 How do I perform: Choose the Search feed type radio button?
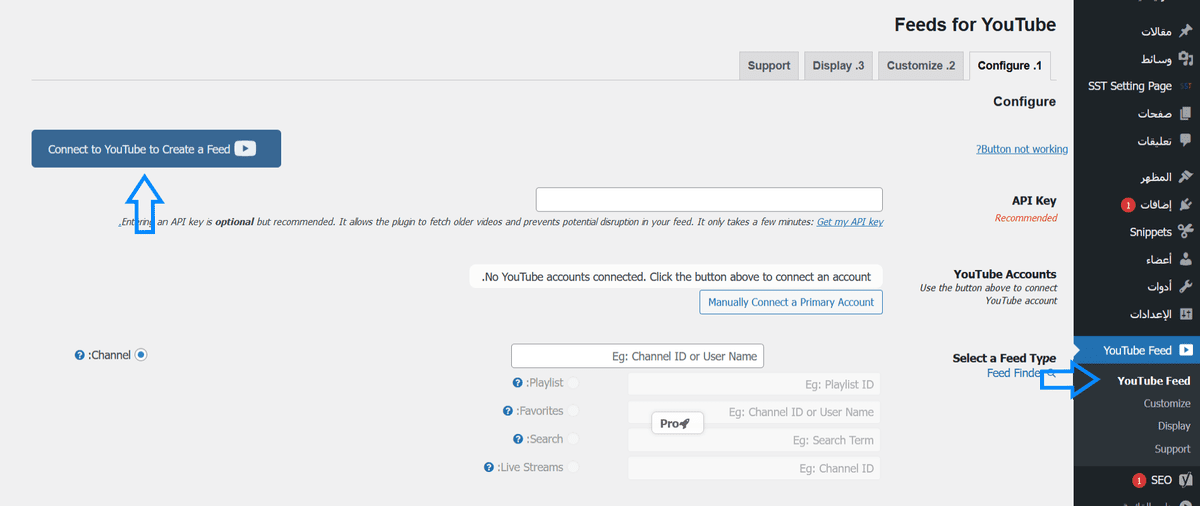[573, 439]
